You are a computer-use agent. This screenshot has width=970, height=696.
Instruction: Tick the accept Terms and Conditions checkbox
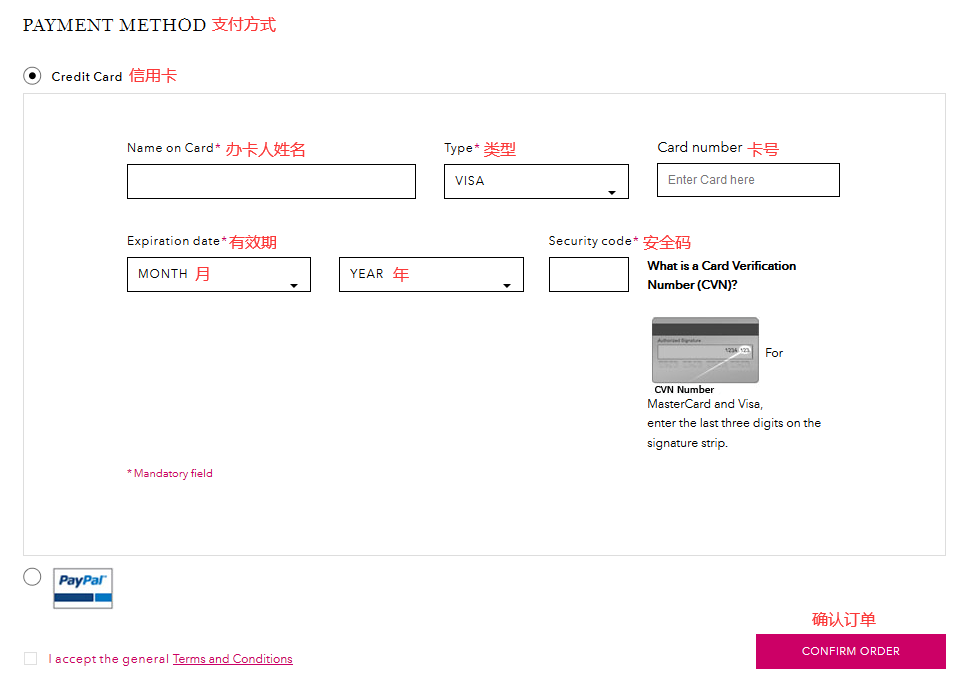pyautogui.click(x=31, y=658)
